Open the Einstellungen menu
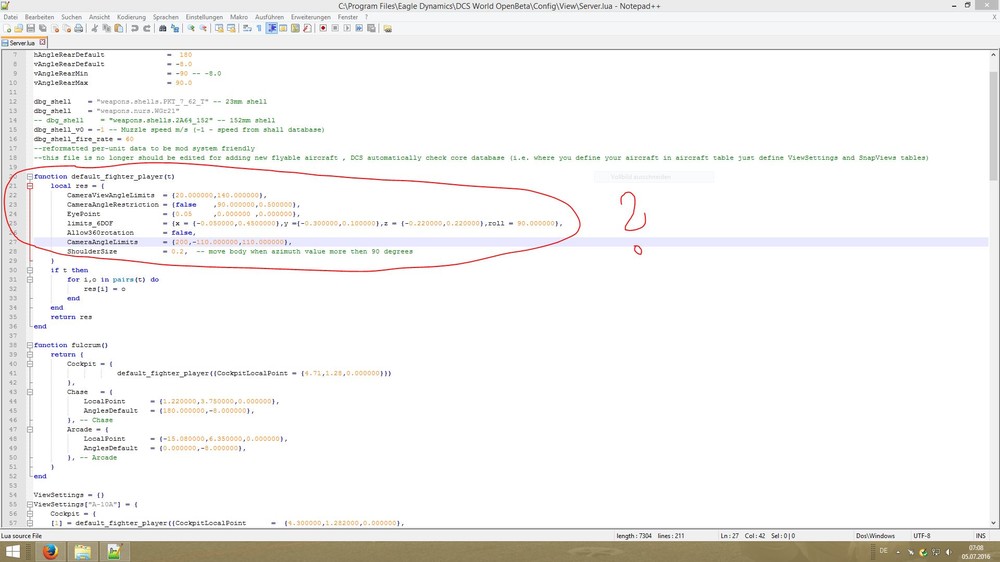This screenshot has width=1000, height=562. pyautogui.click(x=204, y=17)
